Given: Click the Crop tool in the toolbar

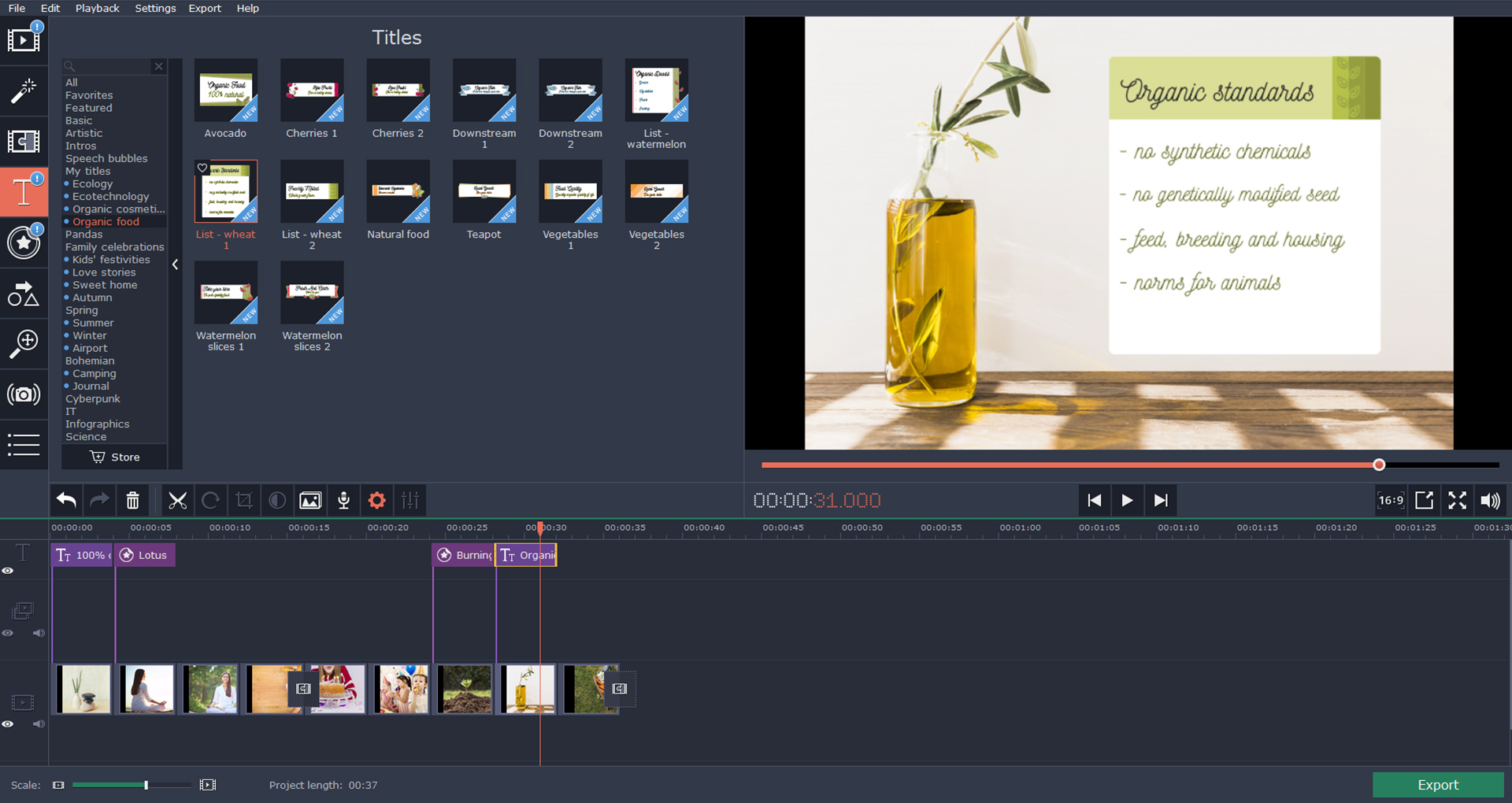Looking at the screenshot, I should tap(244, 500).
